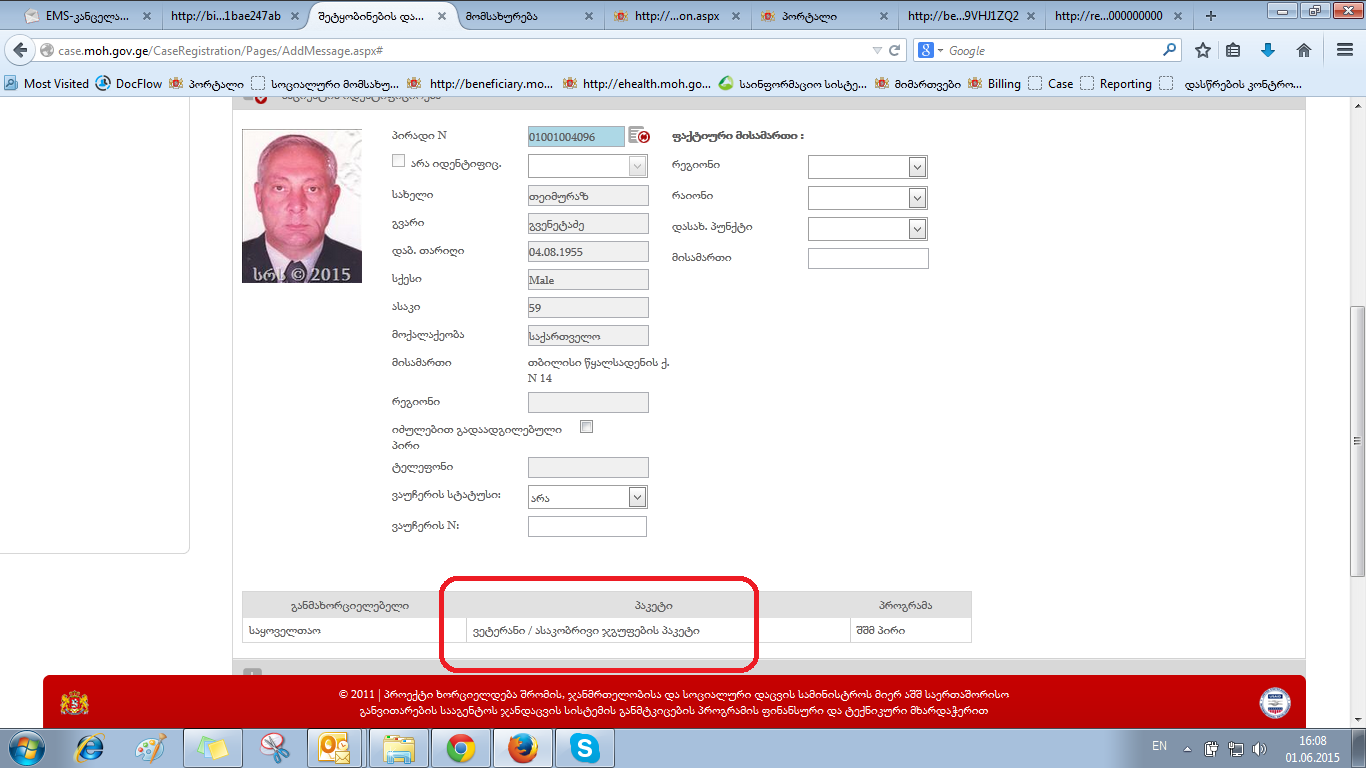Expand the 'ვაუჩერის სტატუსი' dropdown
1366x768 pixels.
[637, 497]
